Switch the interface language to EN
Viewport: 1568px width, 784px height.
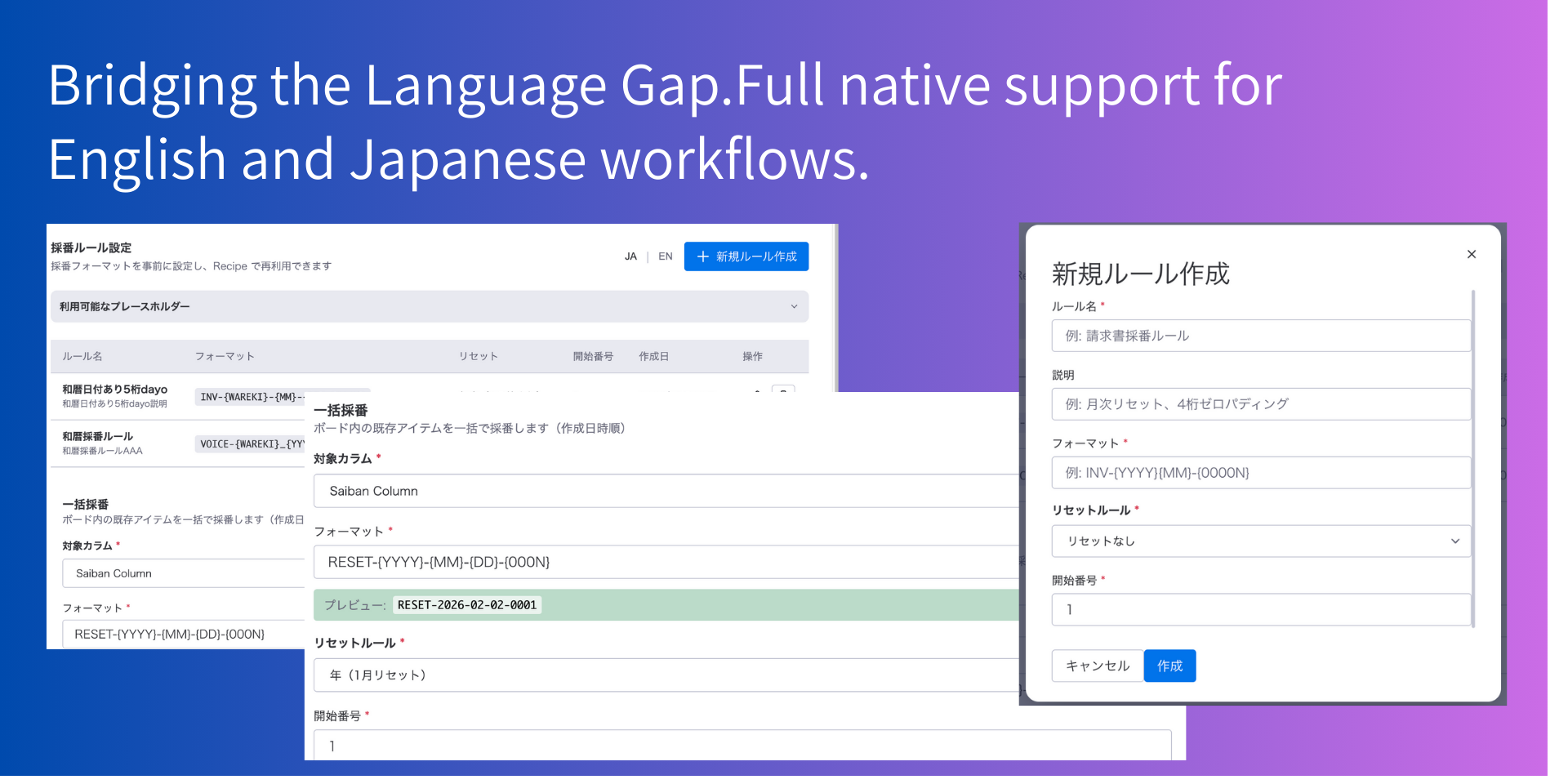[665, 256]
